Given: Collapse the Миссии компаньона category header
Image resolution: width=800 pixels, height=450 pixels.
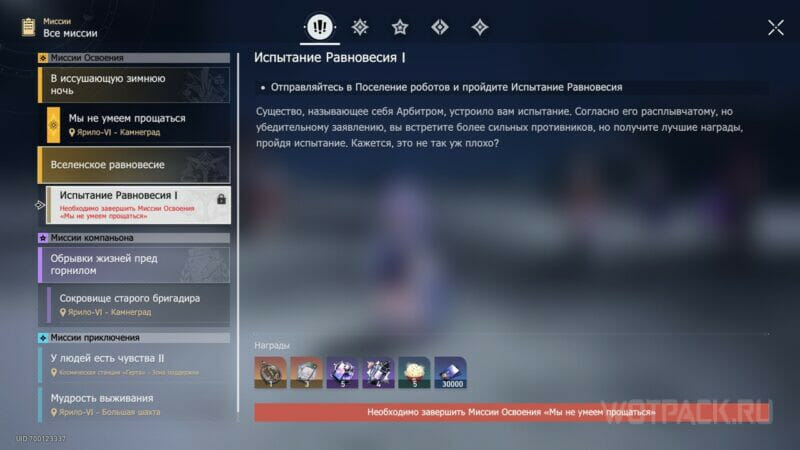Looking at the screenshot, I should (134, 238).
